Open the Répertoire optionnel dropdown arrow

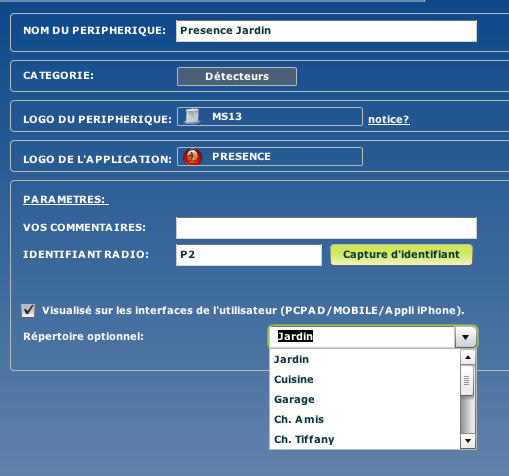[x=466, y=337]
